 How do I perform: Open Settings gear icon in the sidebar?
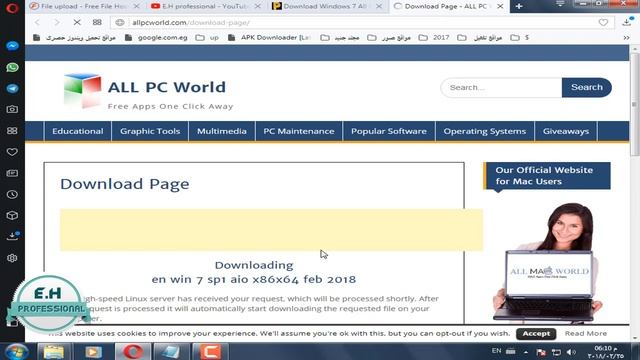[x=12, y=258]
